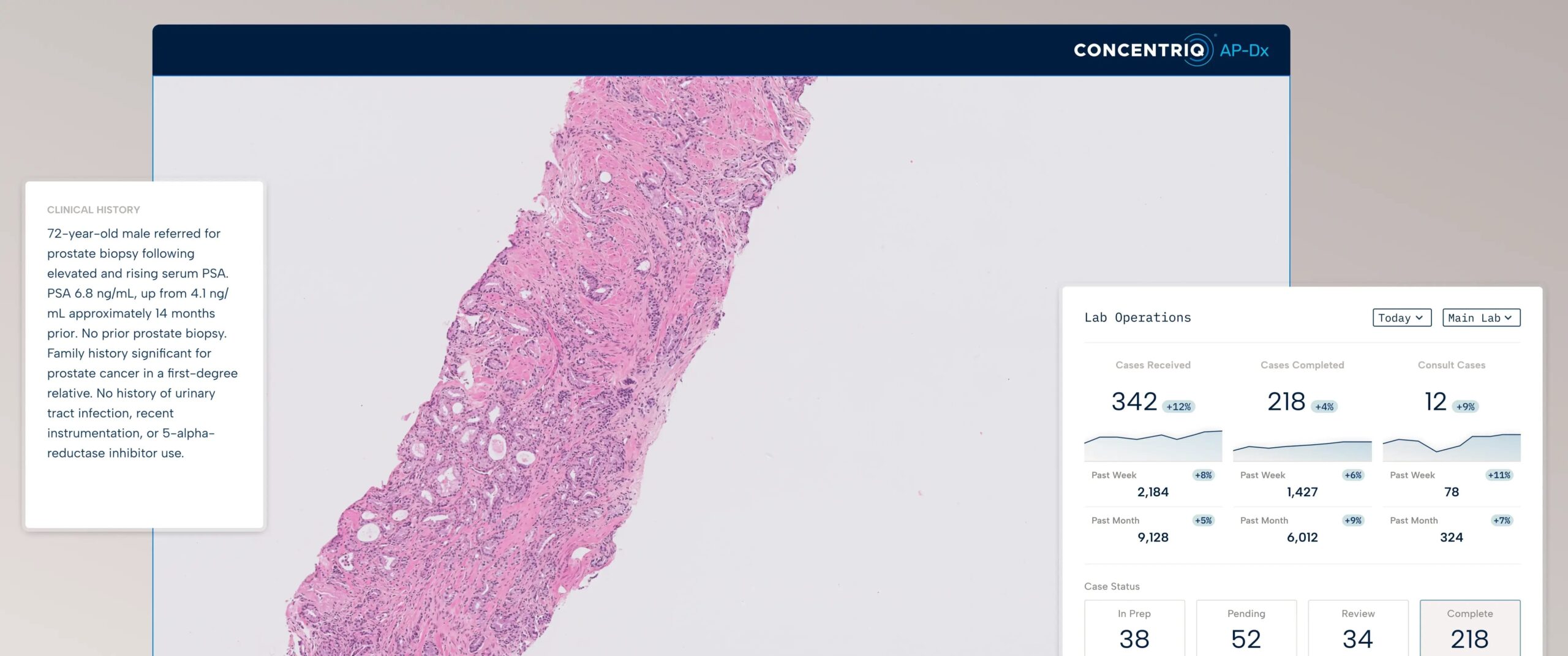Click the Consult Cases +9% badge

[x=1465, y=407]
